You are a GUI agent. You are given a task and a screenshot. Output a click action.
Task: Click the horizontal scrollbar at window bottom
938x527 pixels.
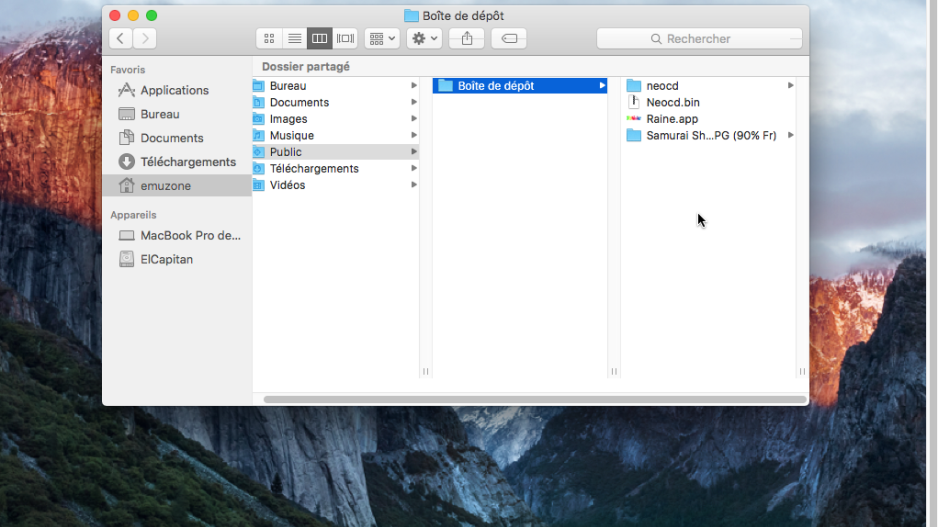point(535,399)
